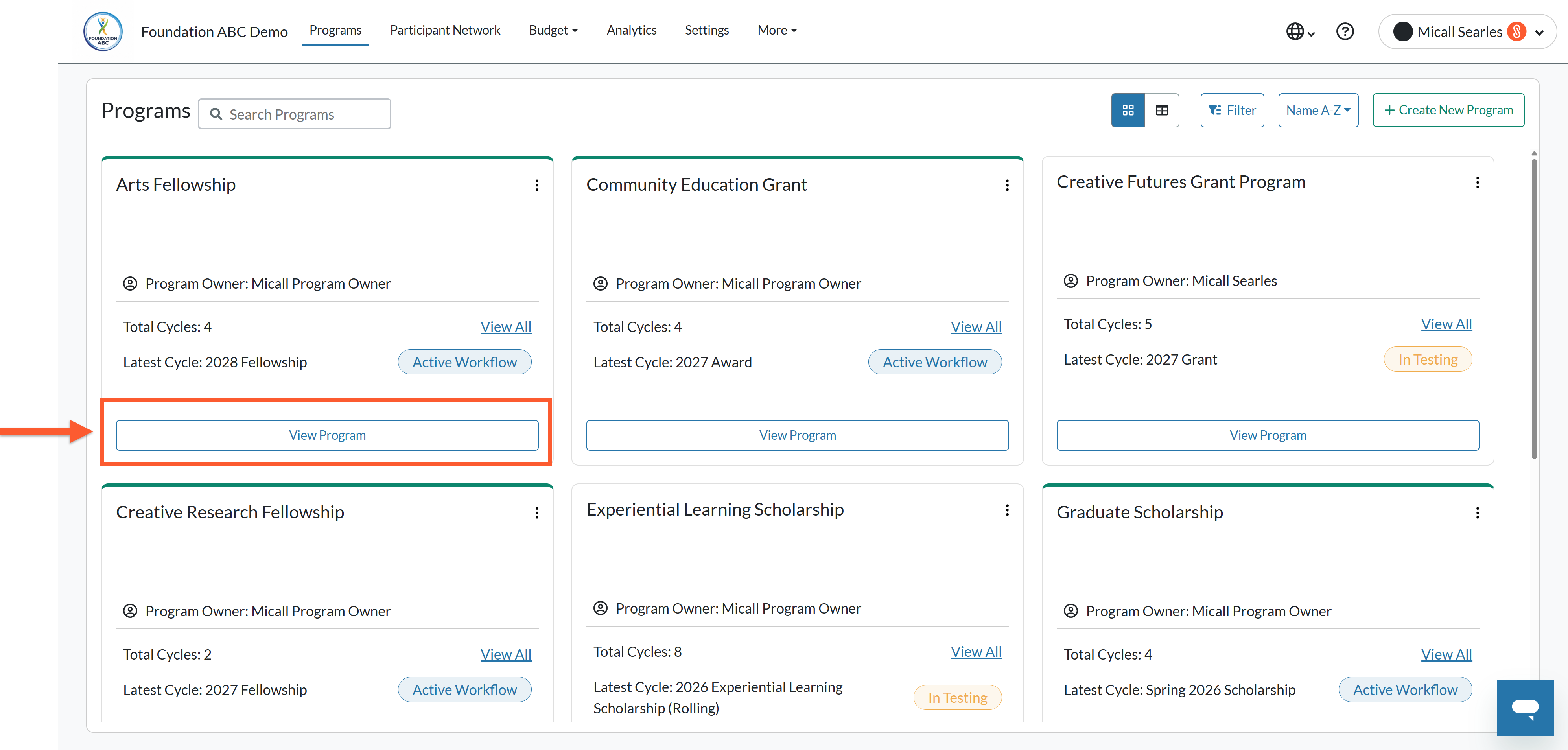Click Latest Cycle: 2028 Fellowship text

coord(215,362)
